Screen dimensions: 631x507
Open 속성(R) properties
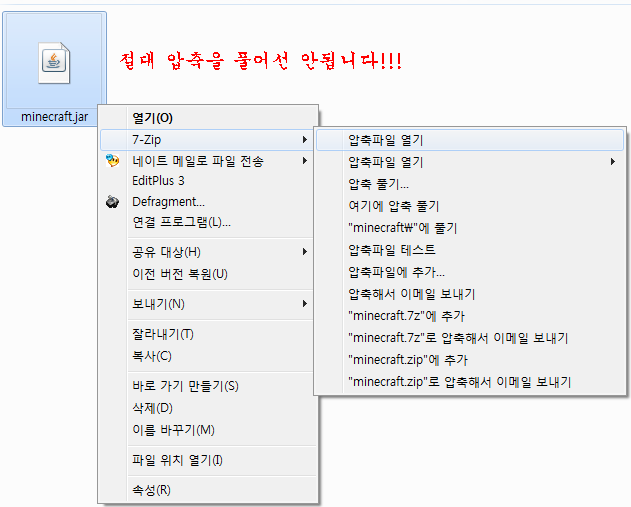click(208, 490)
